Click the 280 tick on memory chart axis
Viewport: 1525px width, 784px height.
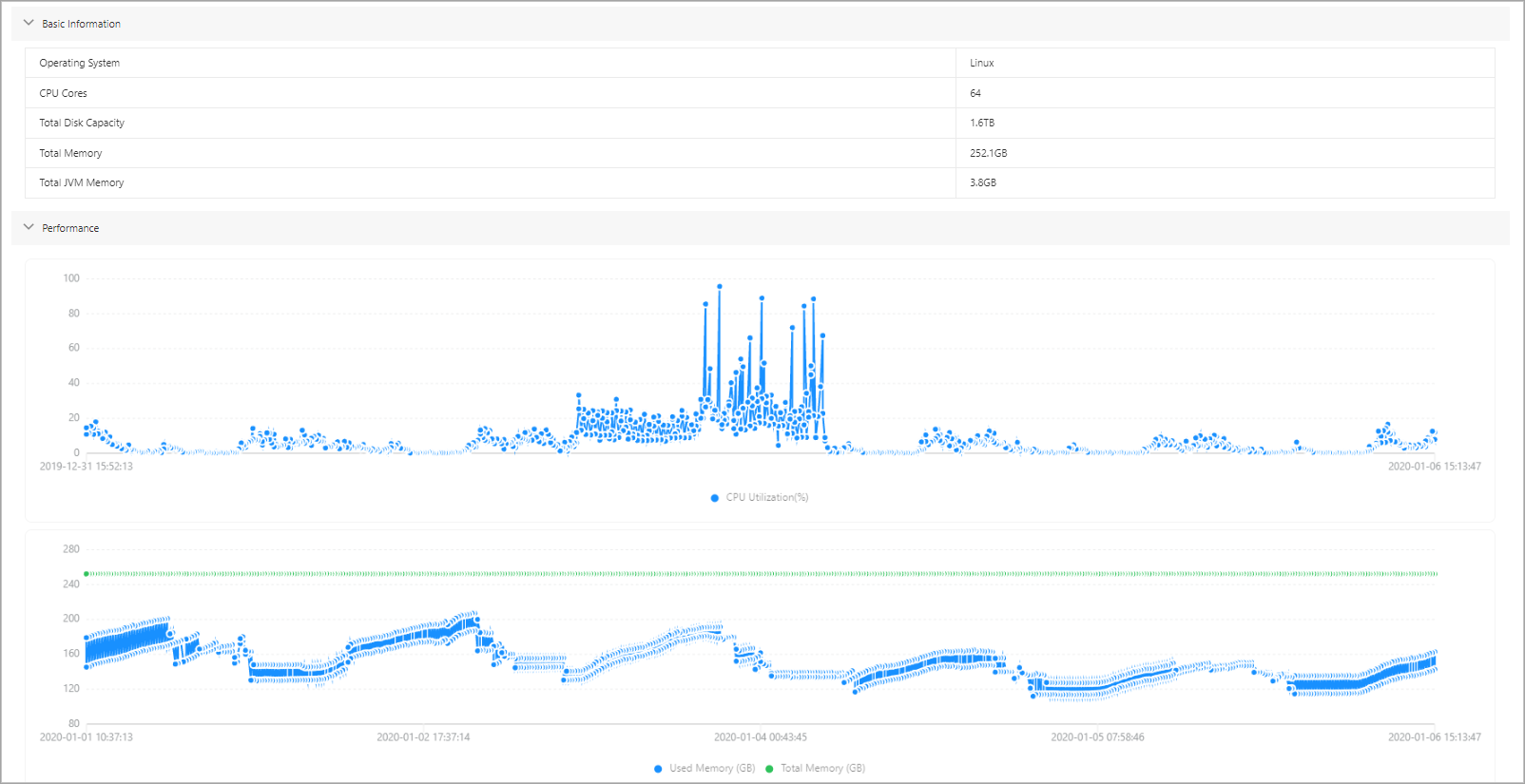[x=71, y=549]
